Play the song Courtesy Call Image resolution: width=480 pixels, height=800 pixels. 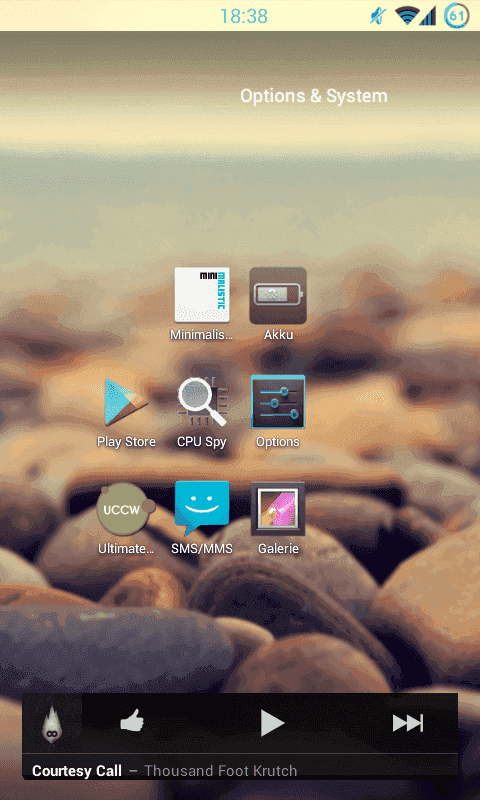click(272, 723)
